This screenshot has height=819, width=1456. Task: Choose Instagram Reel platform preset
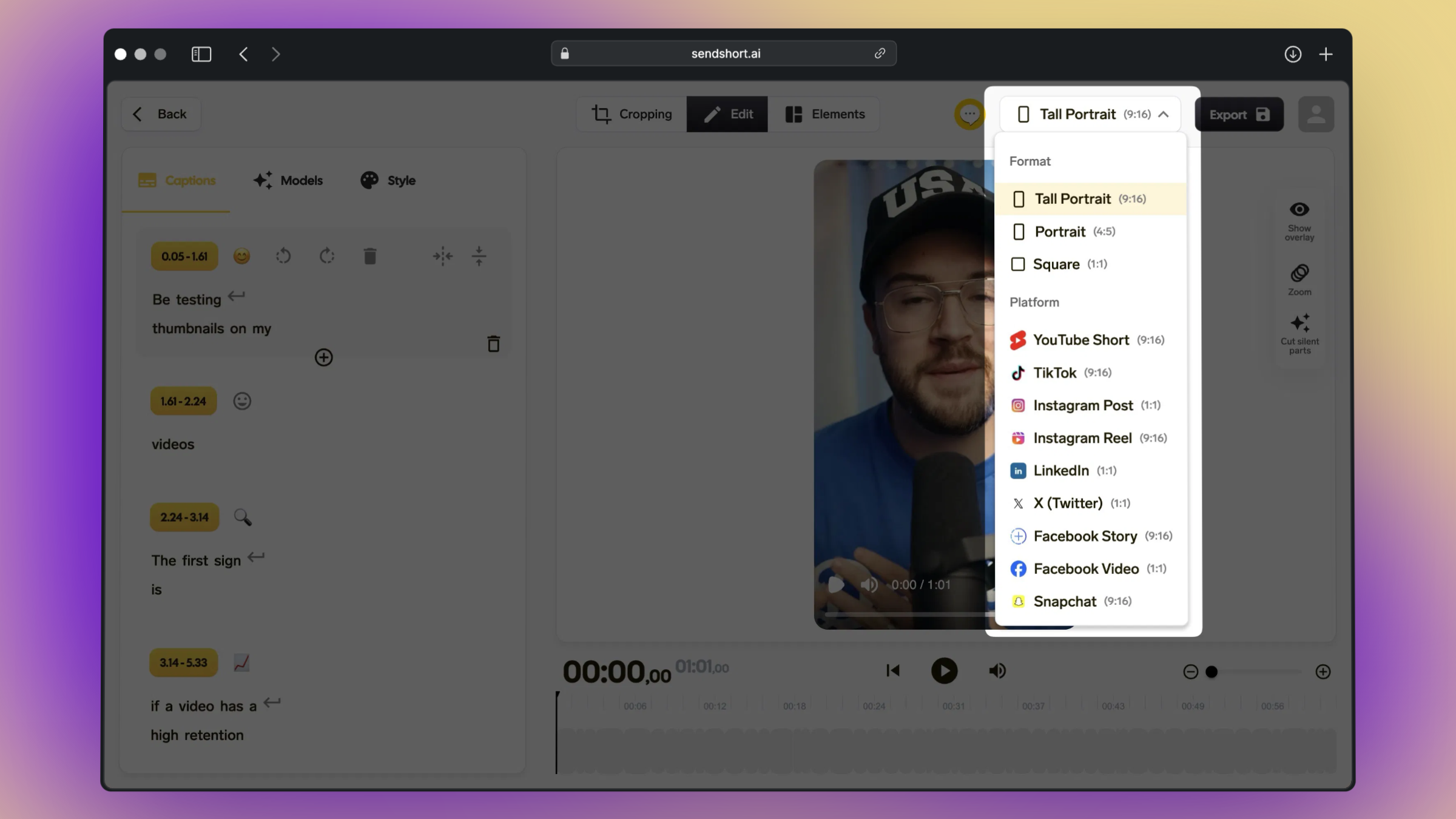[x=1090, y=438]
